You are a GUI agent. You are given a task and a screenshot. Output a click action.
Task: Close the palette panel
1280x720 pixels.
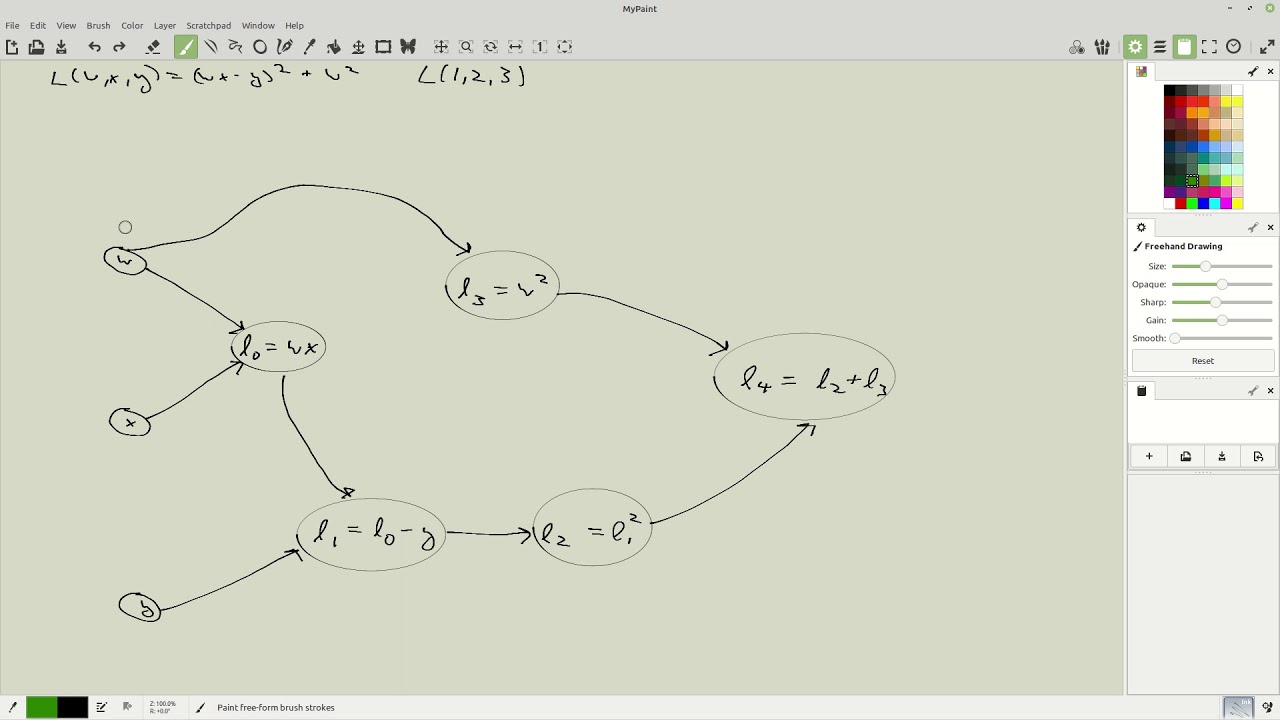tap(1271, 72)
